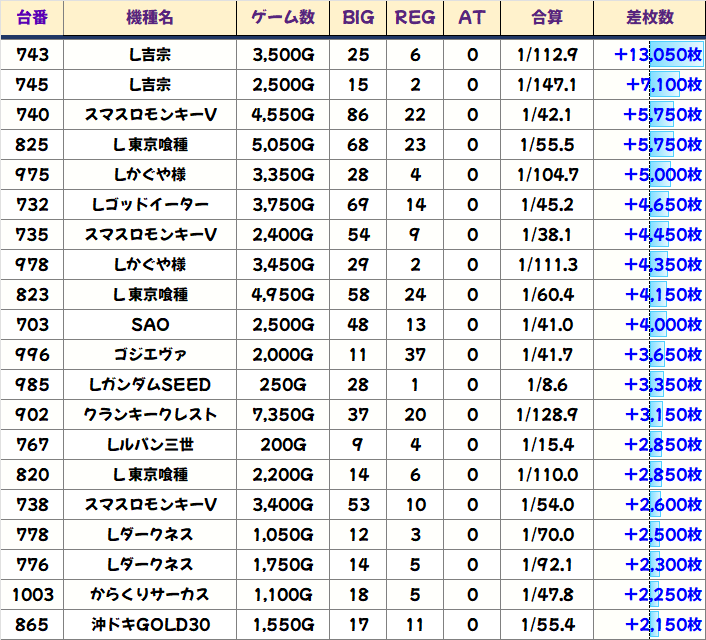Select the 合算 column header
Screen dimensions: 706x640
pos(547,18)
